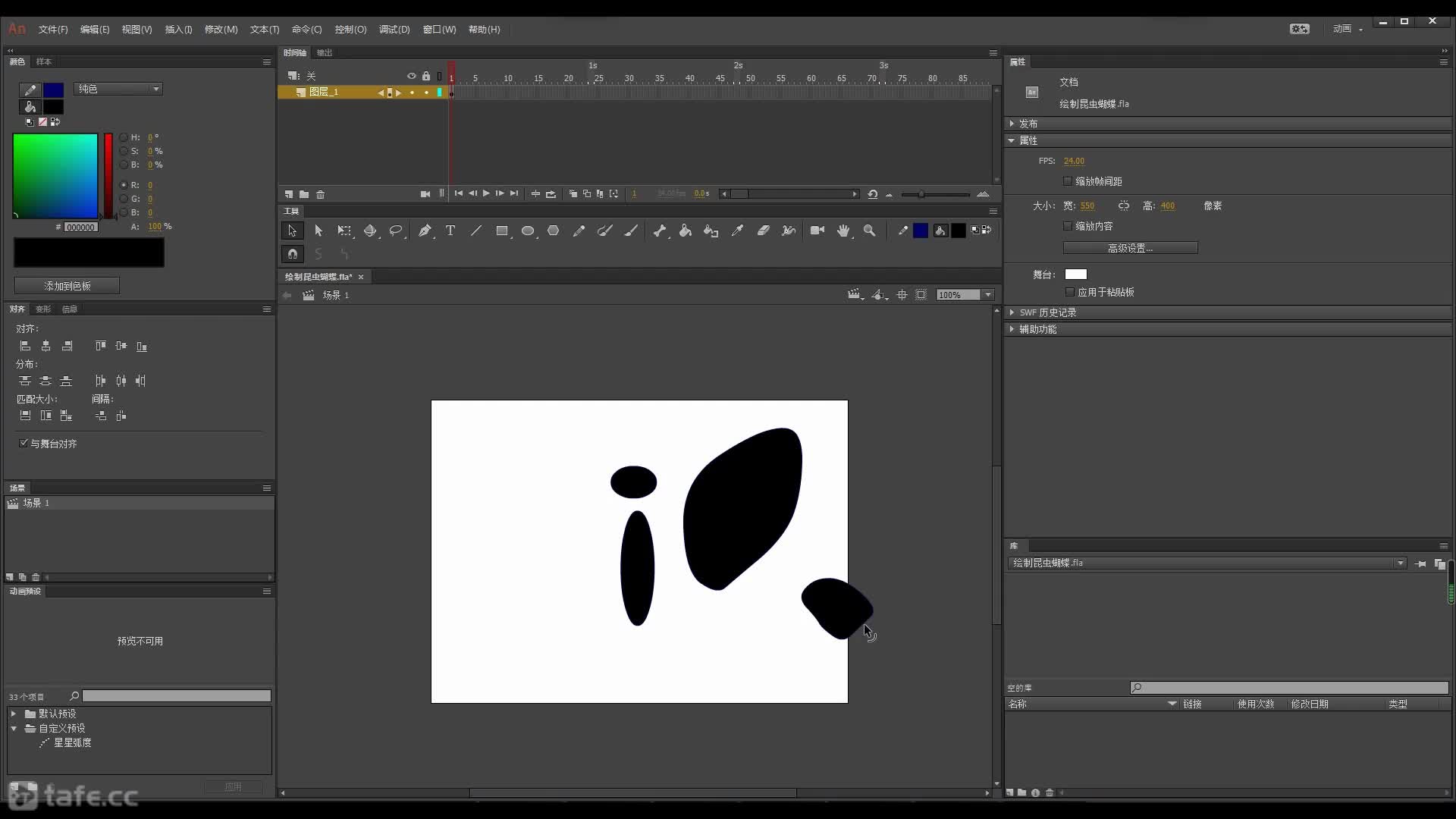Toggle visibility eye for all layers

(412, 76)
